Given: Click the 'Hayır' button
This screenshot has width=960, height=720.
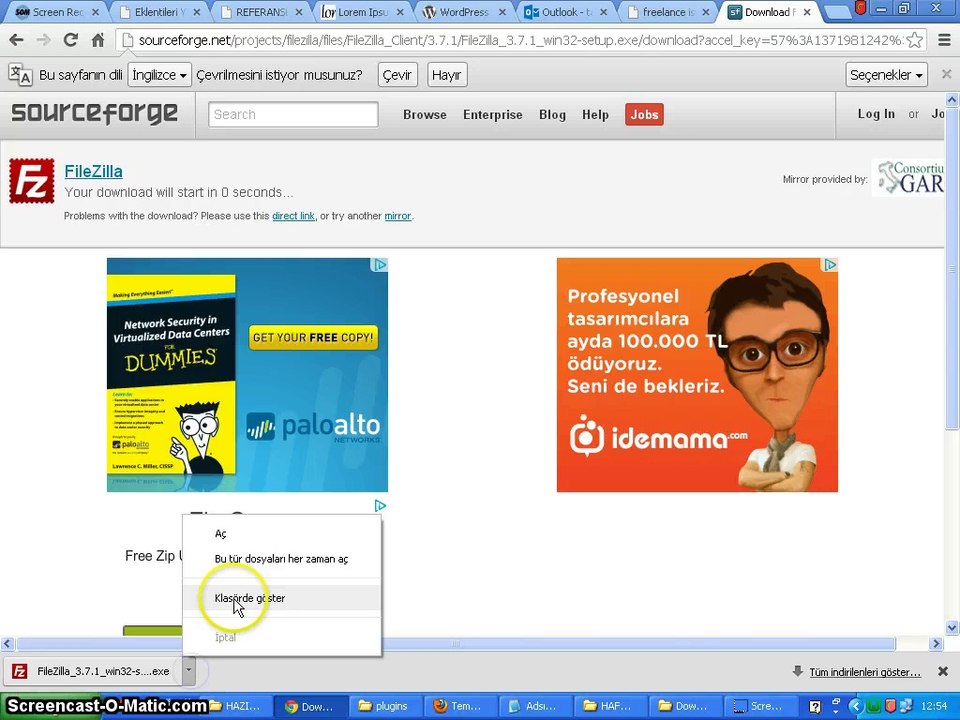Looking at the screenshot, I should [447, 75].
